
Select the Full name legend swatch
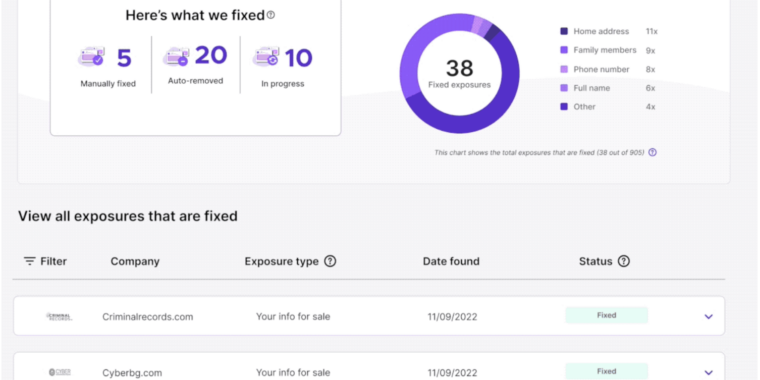click(564, 88)
